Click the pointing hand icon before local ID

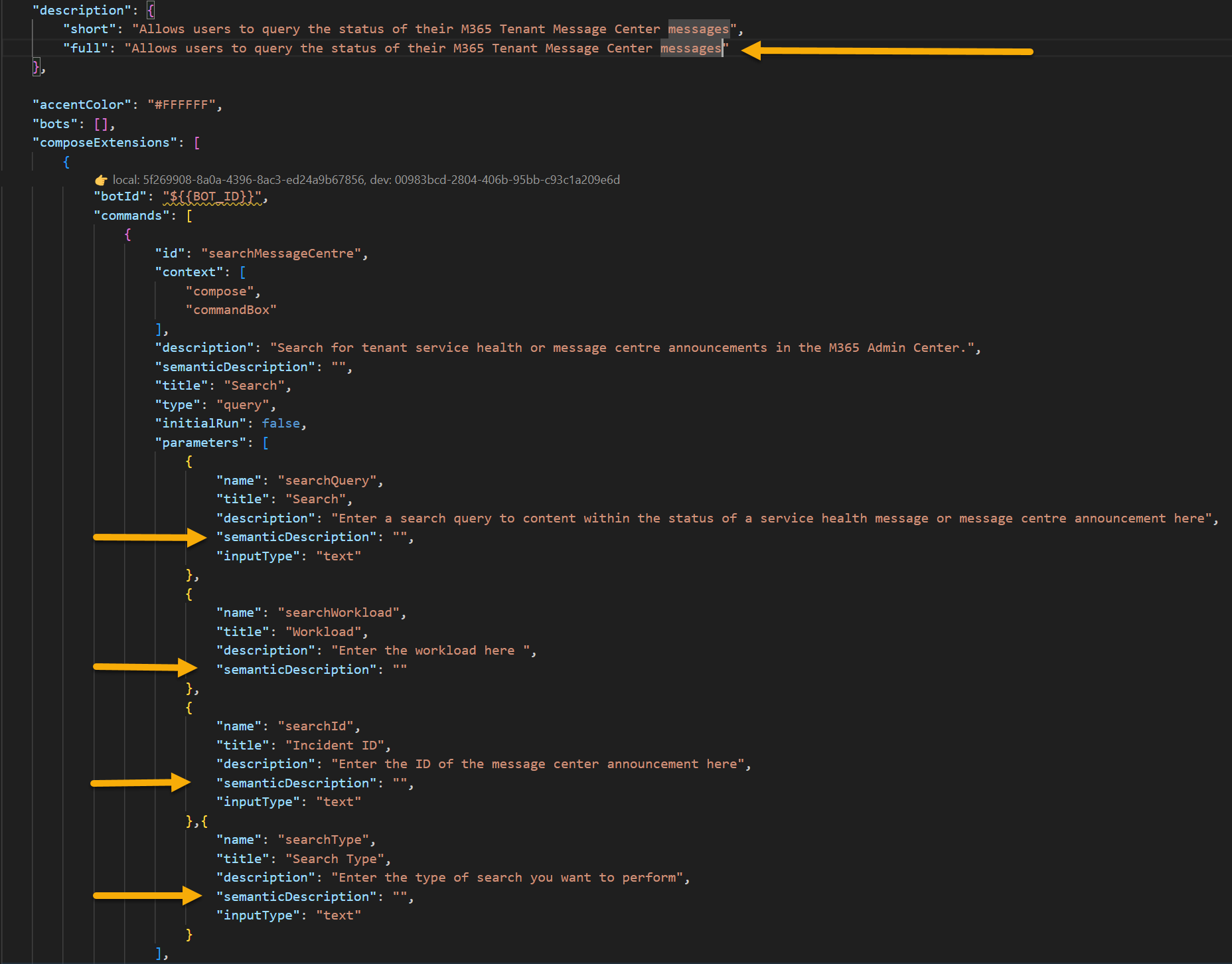(101, 180)
